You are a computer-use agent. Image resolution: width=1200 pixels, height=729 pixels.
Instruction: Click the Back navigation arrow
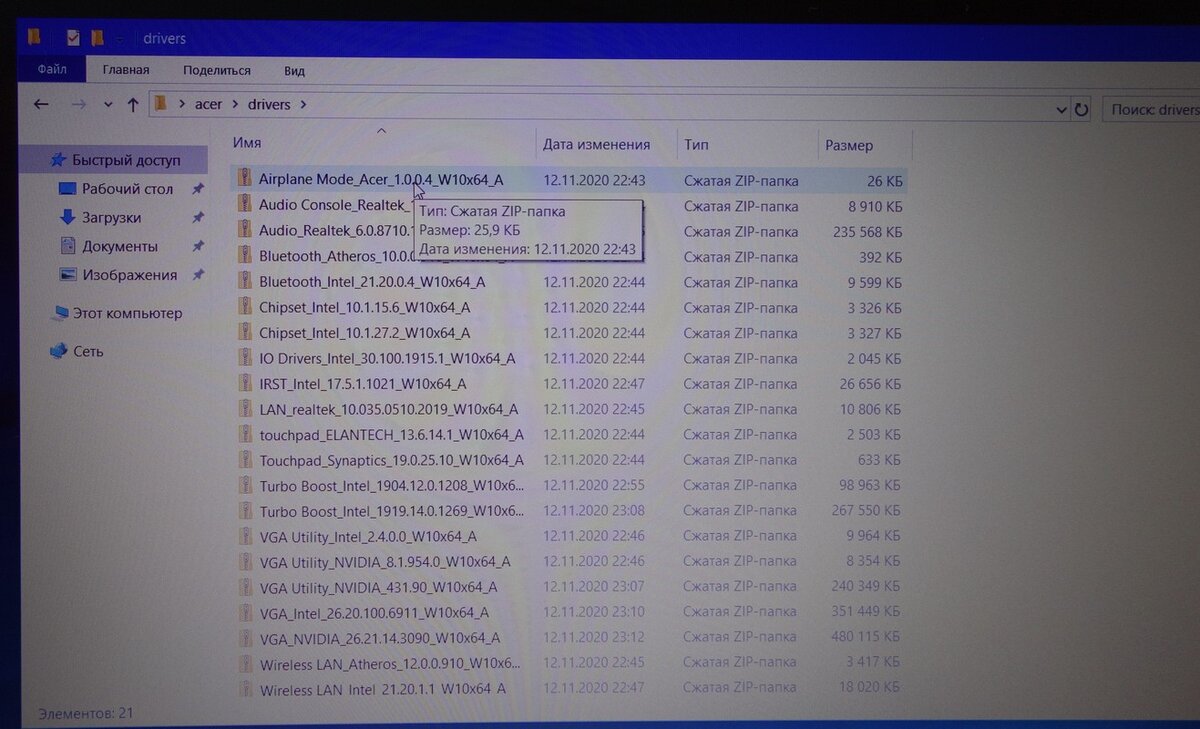[x=41, y=104]
